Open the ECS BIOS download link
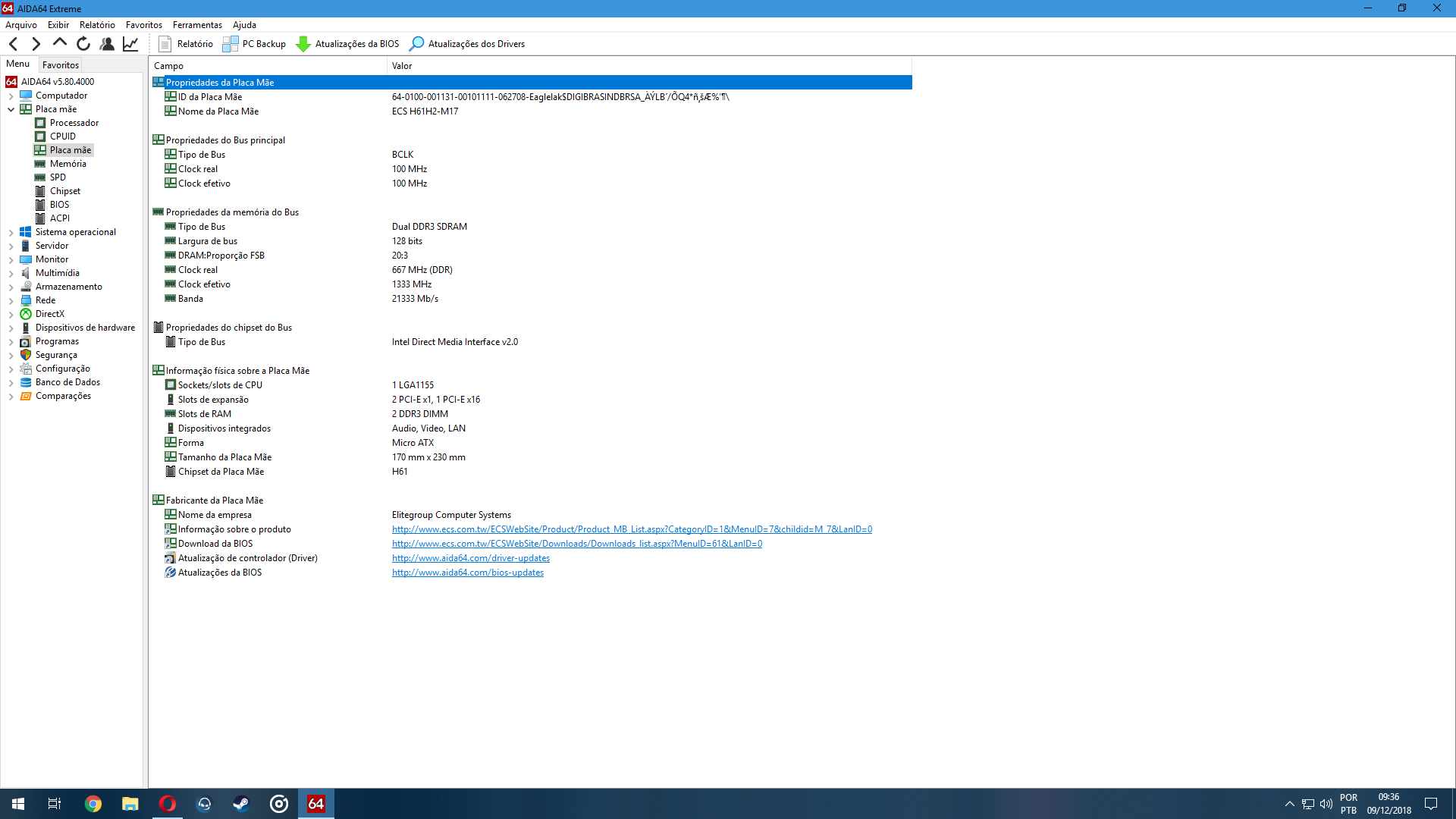Image resolution: width=1456 pixels, height=819 pixels. click(577, 544)
